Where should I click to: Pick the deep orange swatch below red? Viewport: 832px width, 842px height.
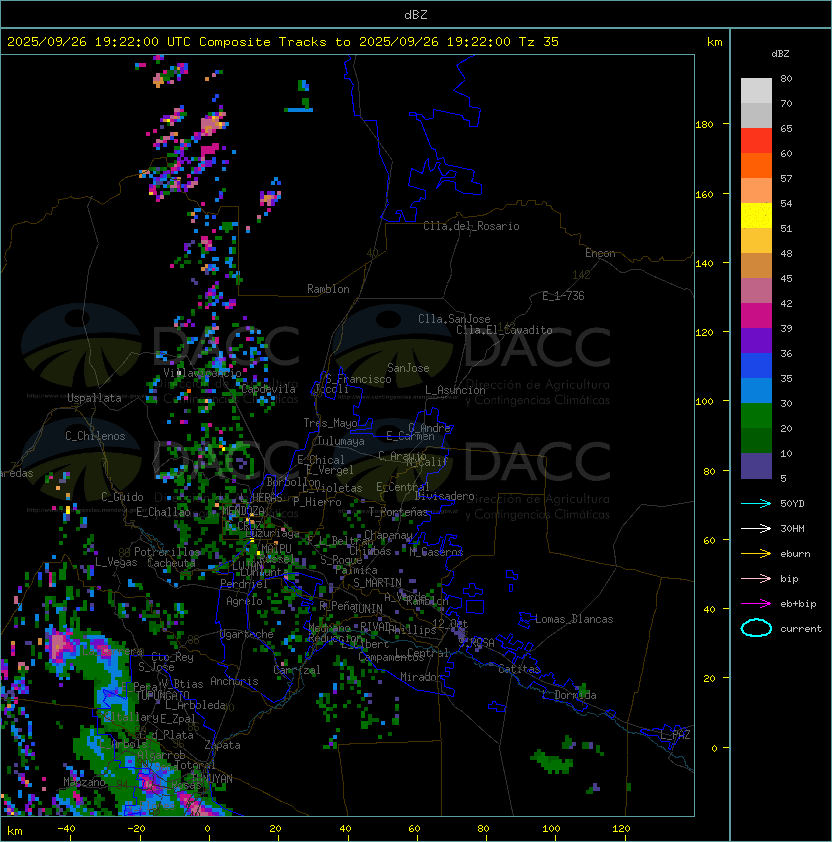click(x=756, y=165)
